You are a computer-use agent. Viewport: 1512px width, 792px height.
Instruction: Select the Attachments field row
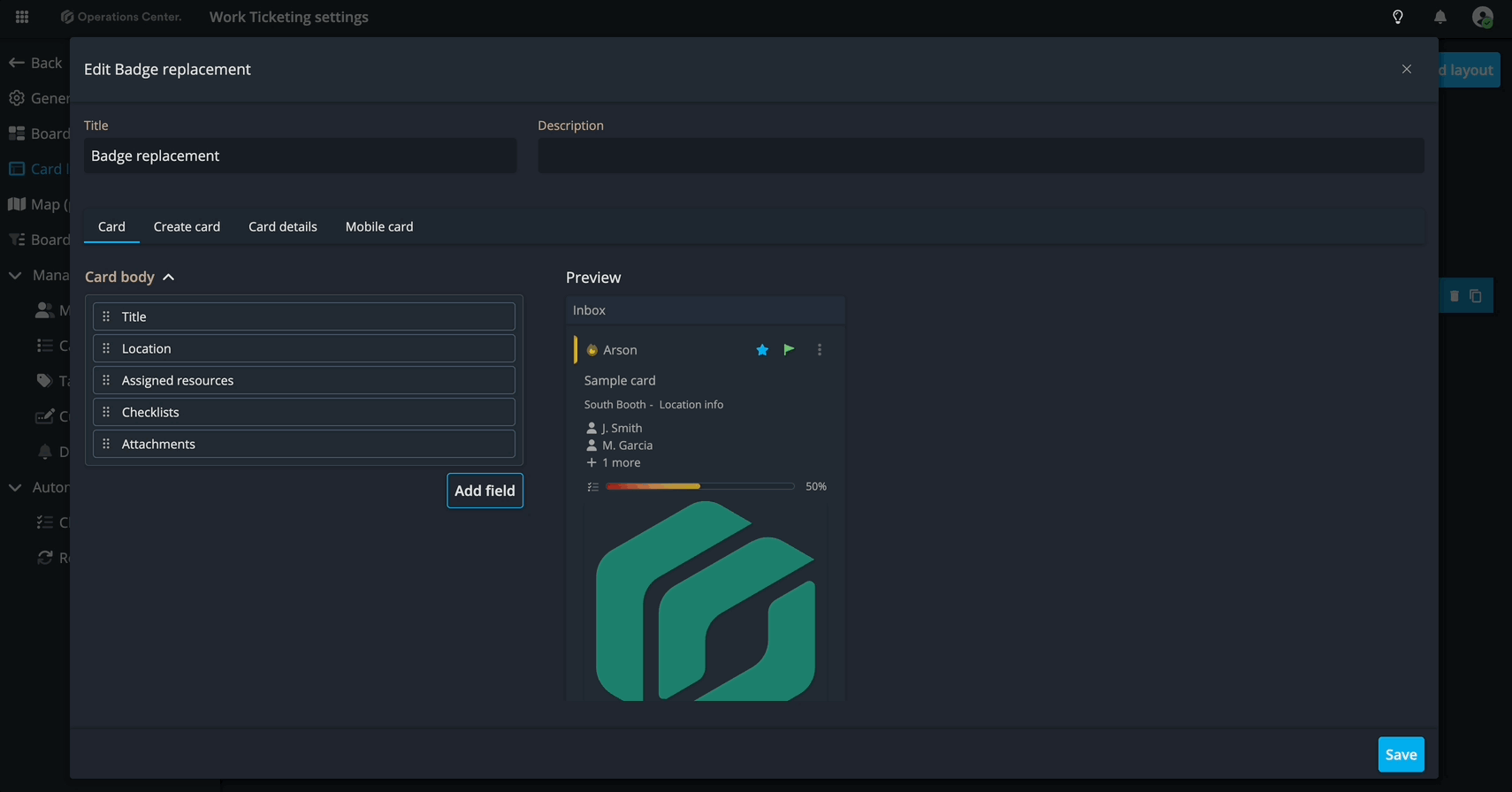pos(304,444)
